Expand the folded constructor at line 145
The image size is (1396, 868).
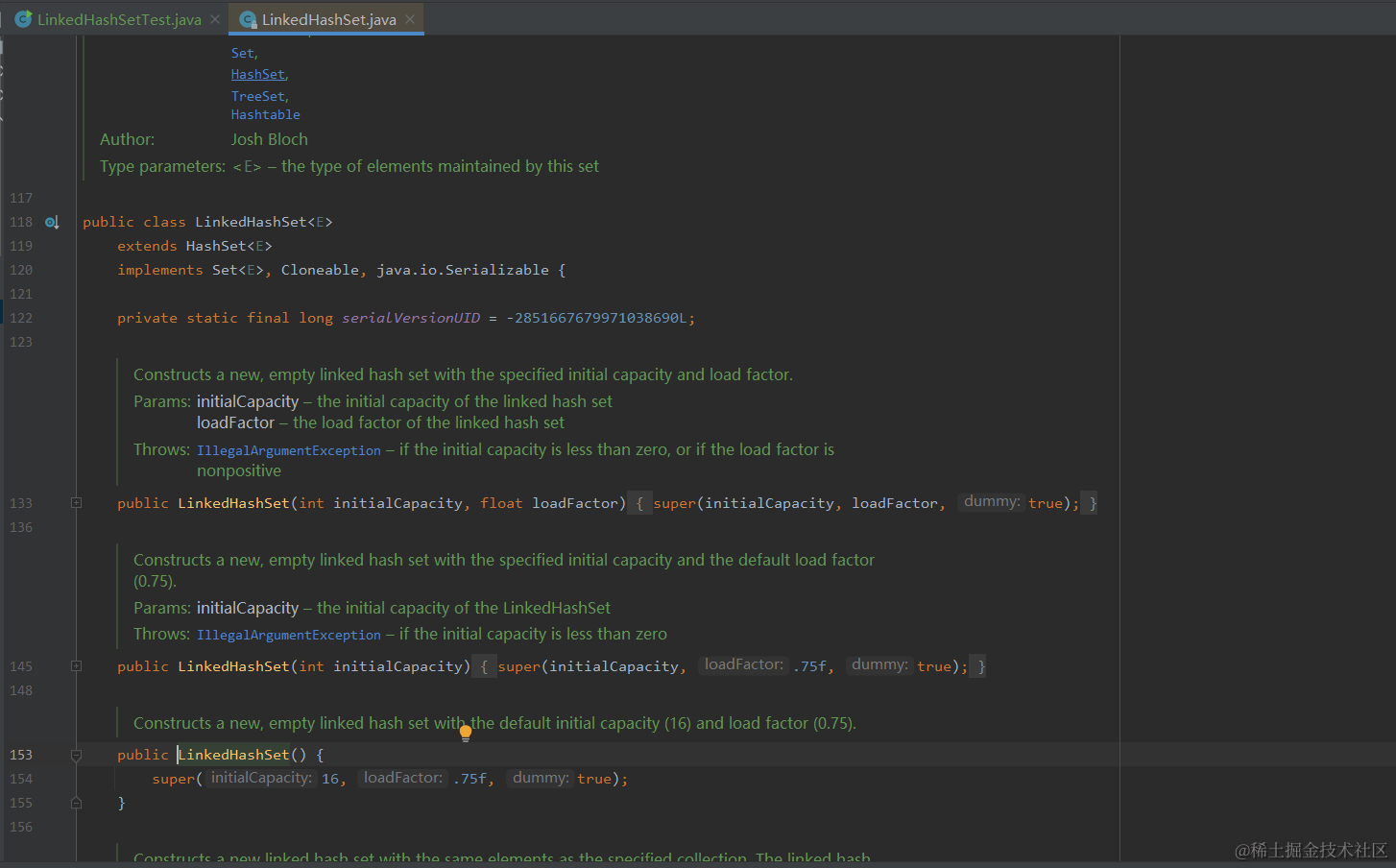tap(76, 665)
